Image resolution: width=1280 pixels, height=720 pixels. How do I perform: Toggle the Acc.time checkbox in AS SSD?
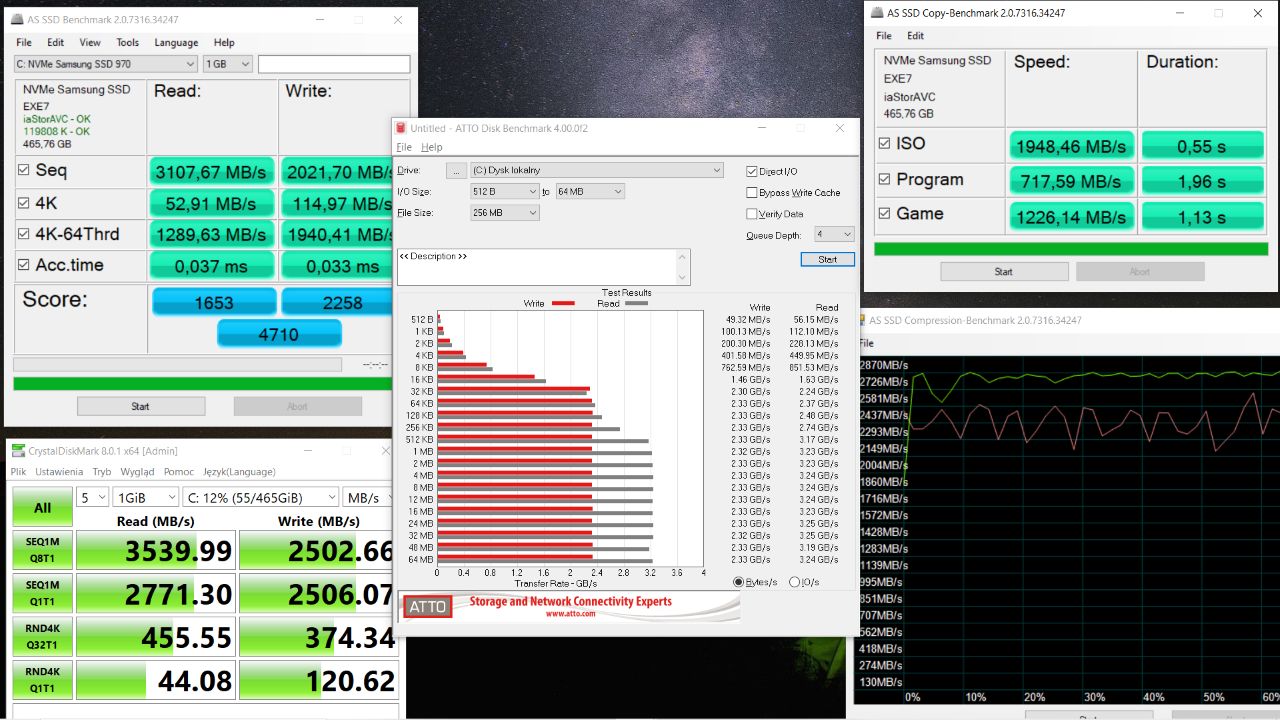click(24, 265)
